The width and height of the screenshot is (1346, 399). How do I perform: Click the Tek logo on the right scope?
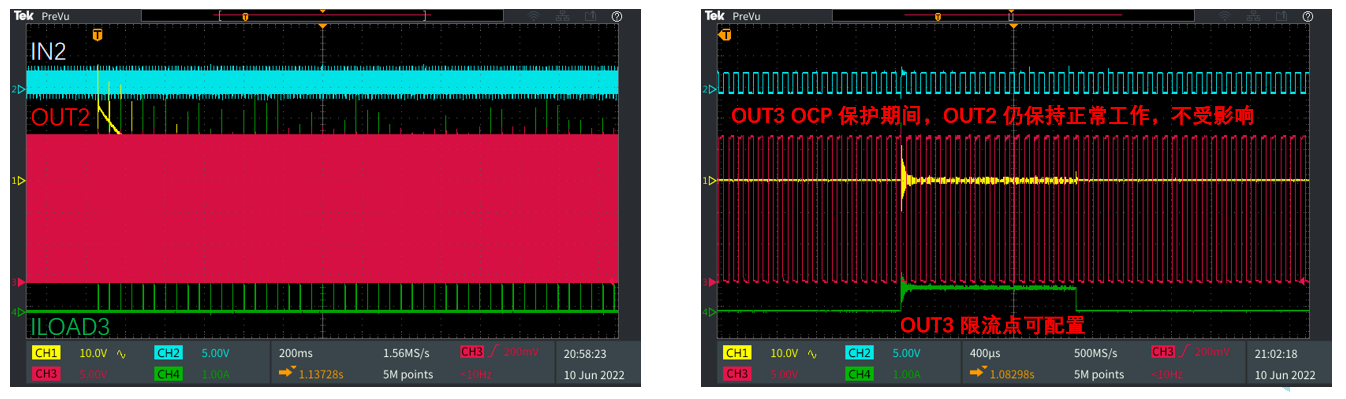(713, 16)
